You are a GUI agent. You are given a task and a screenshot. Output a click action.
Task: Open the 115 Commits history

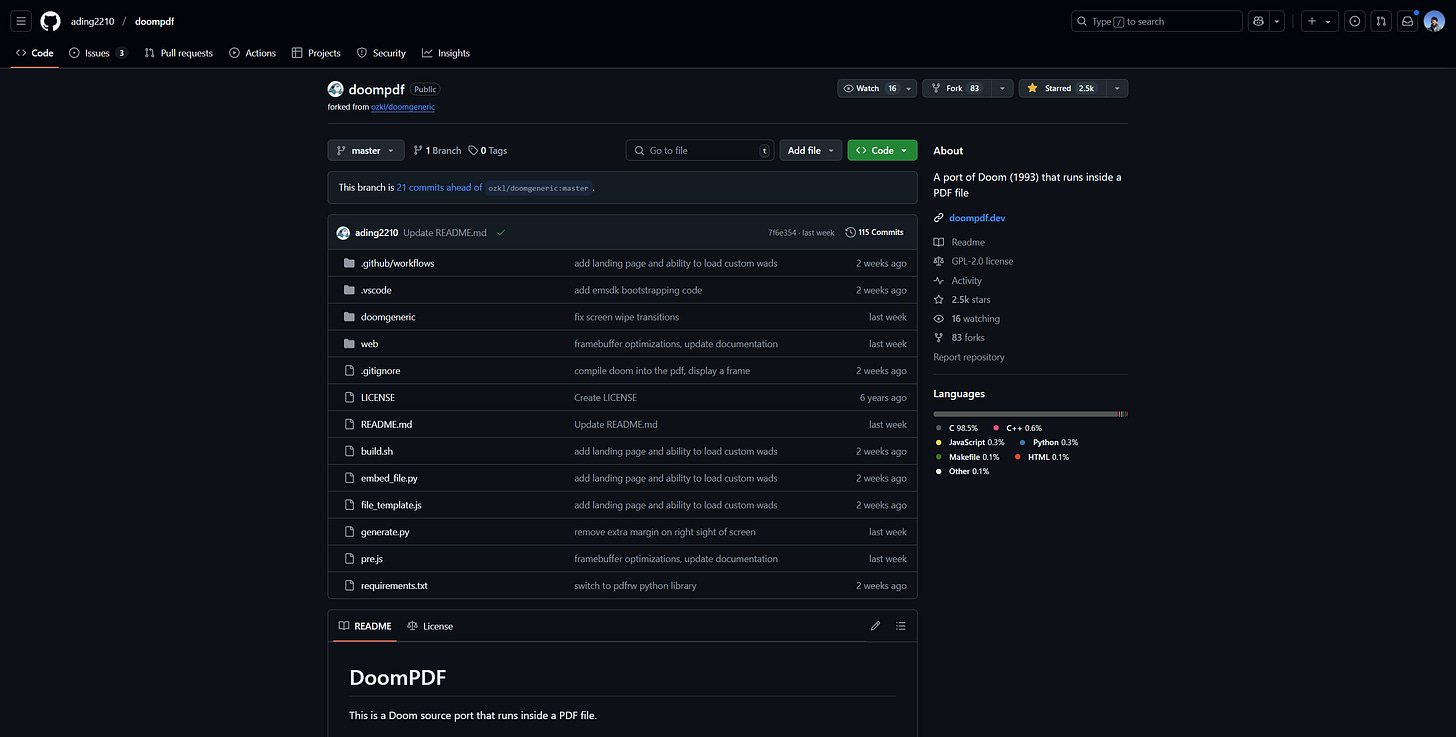pyautogui.click(x=874, y=232)
